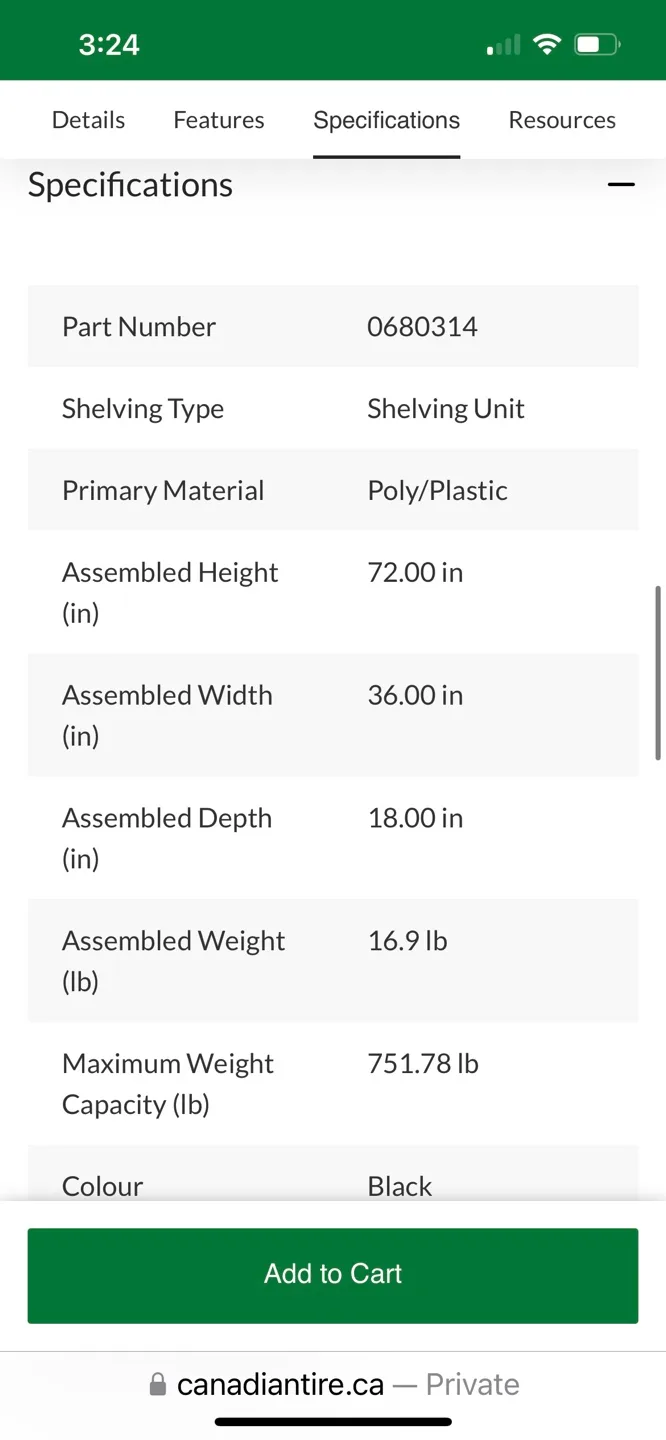Tap the Shelving Type row
Viewport: 666px width, 1440px height.
click(x=333, y=408)
